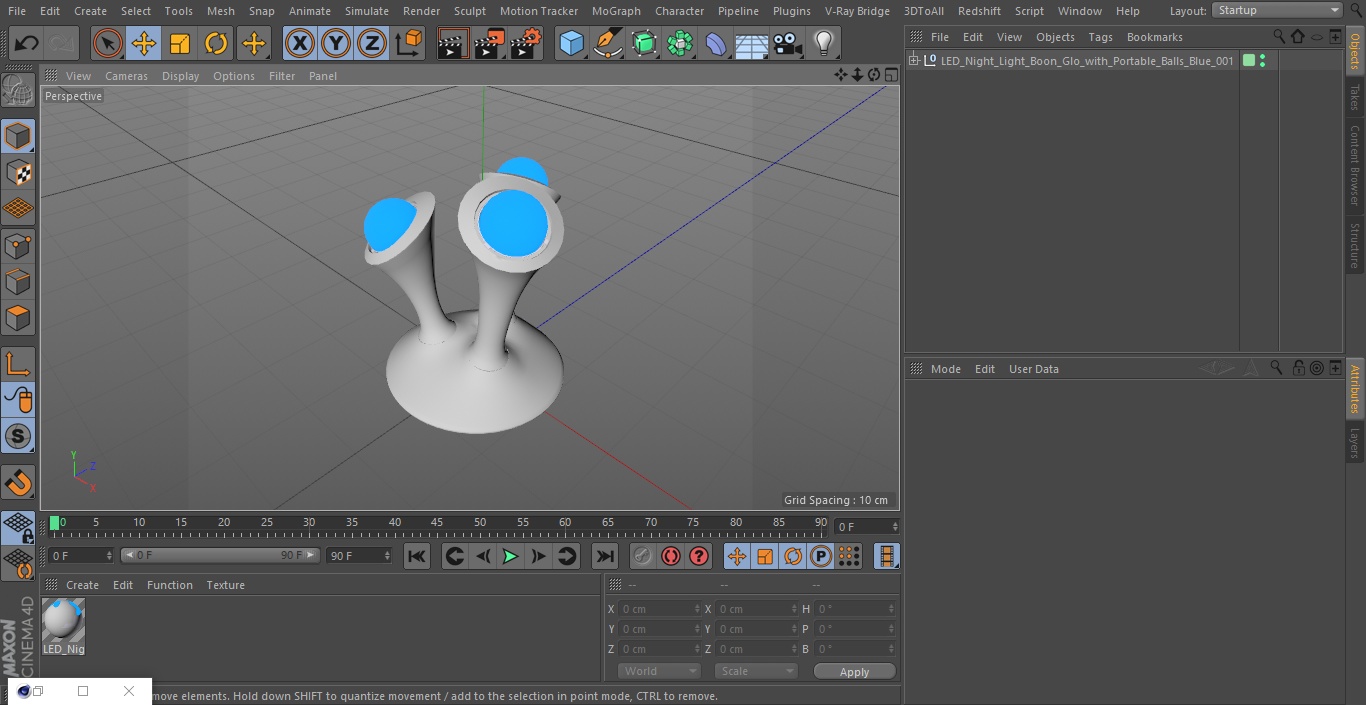Viewport: 1366px width, 705px height.
Task: Add a Camera object
Action: tap(788, 44)
